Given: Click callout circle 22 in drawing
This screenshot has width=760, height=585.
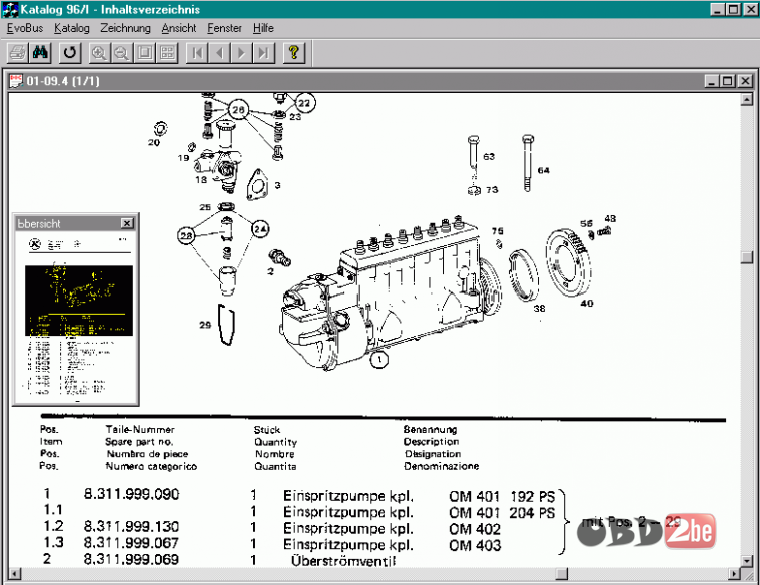Looking at the screenshot, I should point(304,103).
